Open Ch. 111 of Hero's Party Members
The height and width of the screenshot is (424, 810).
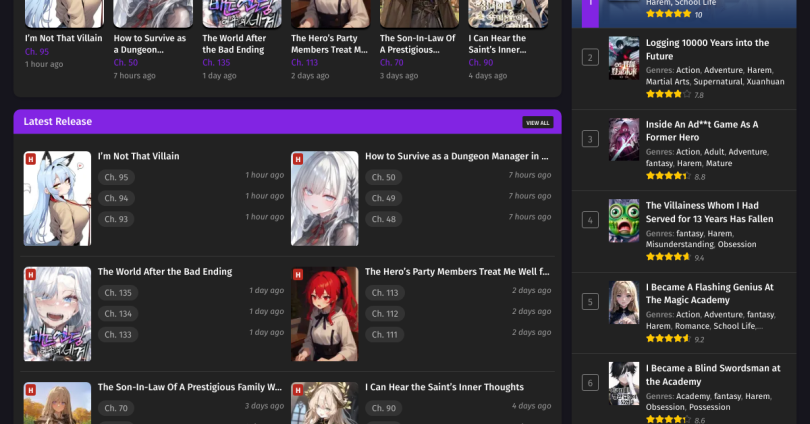(x=385, y=335)
